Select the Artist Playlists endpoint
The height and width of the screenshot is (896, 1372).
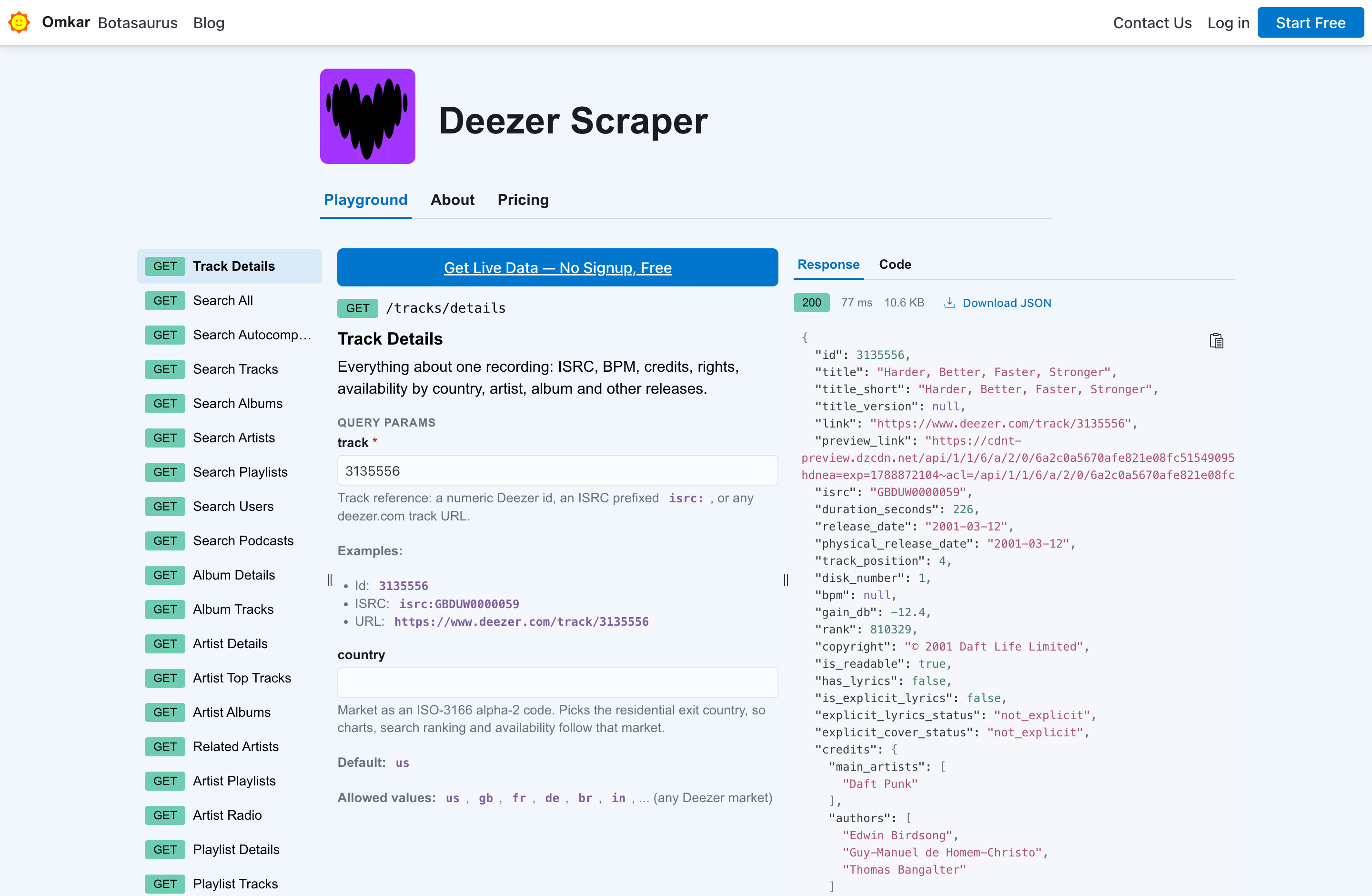[x=230, y=781]
